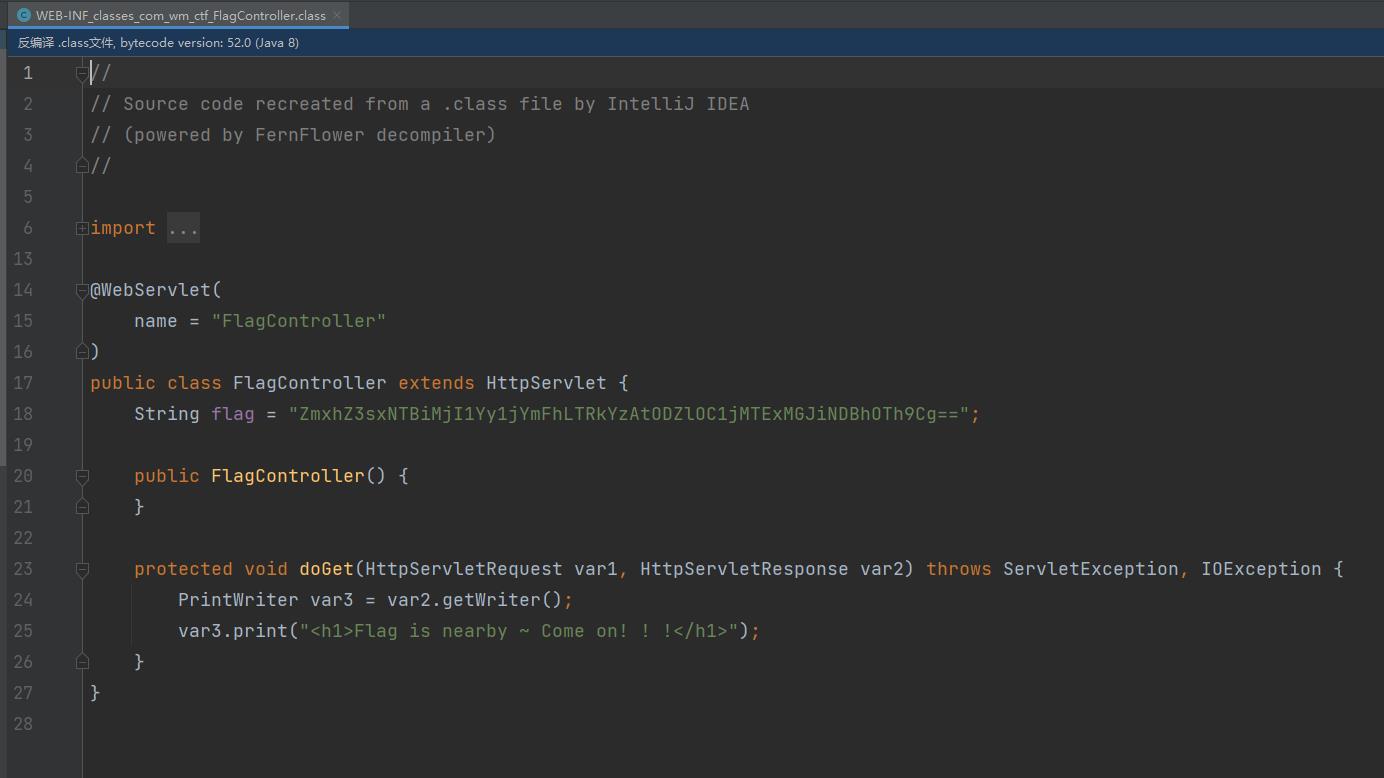Click the FlagController constructor name on line 20
The height and width of the screenshot is (778, 1384).
pyautogui.click(x=288, y=476)
